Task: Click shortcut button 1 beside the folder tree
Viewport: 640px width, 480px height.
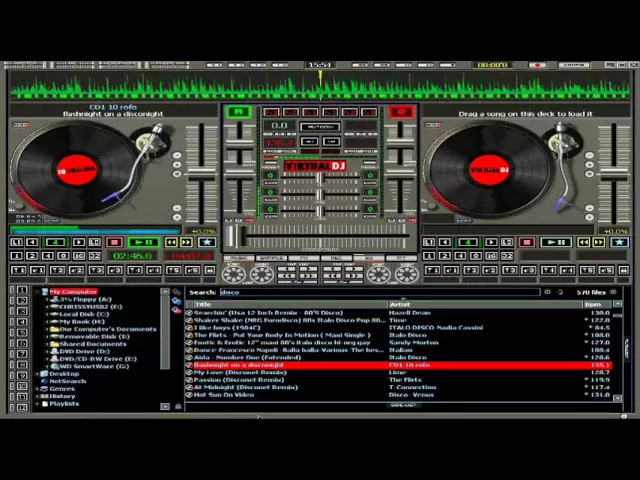Action: tap(22, 290)
